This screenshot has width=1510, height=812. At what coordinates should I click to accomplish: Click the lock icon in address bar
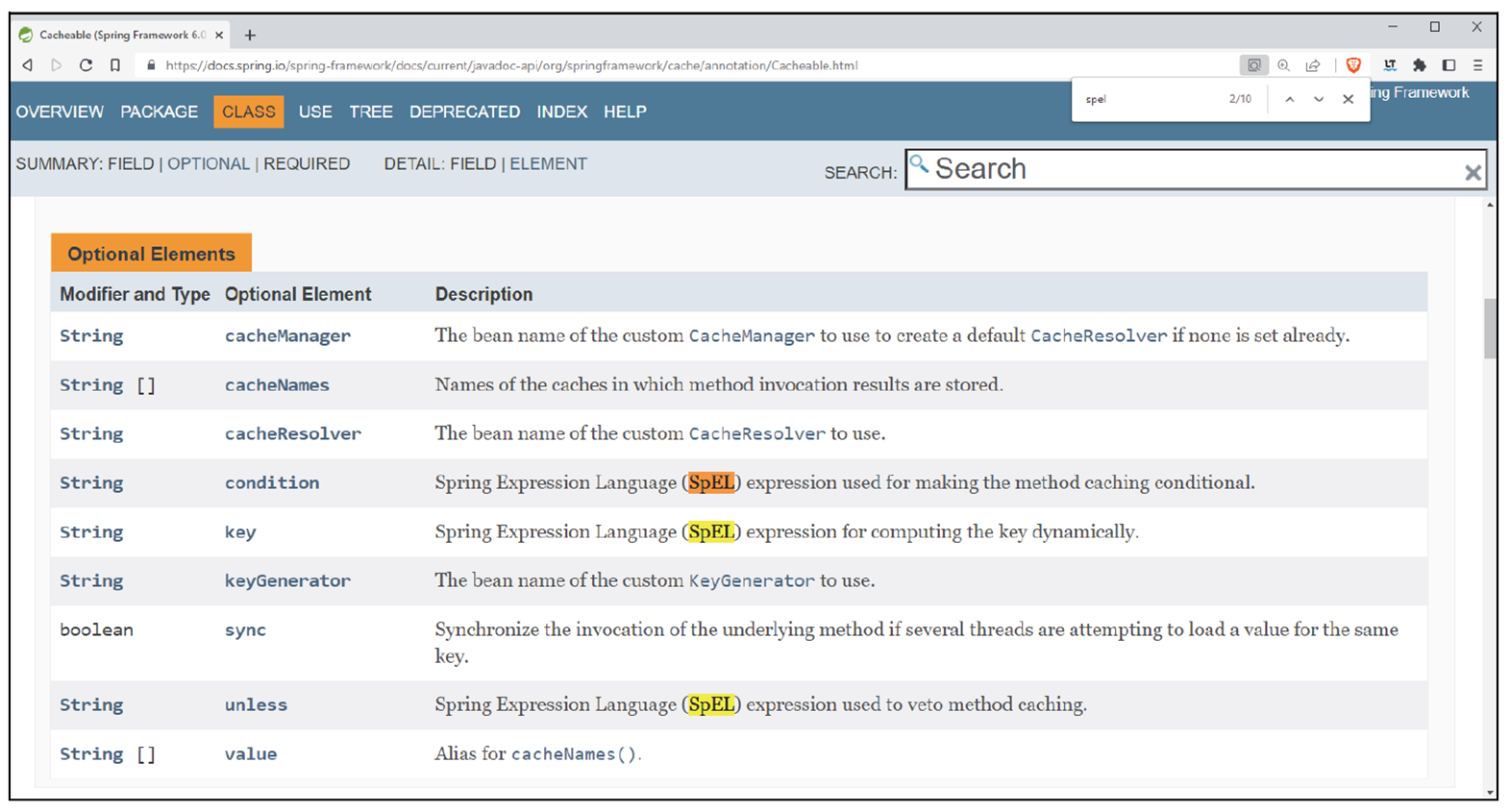(x=151, y=65)
